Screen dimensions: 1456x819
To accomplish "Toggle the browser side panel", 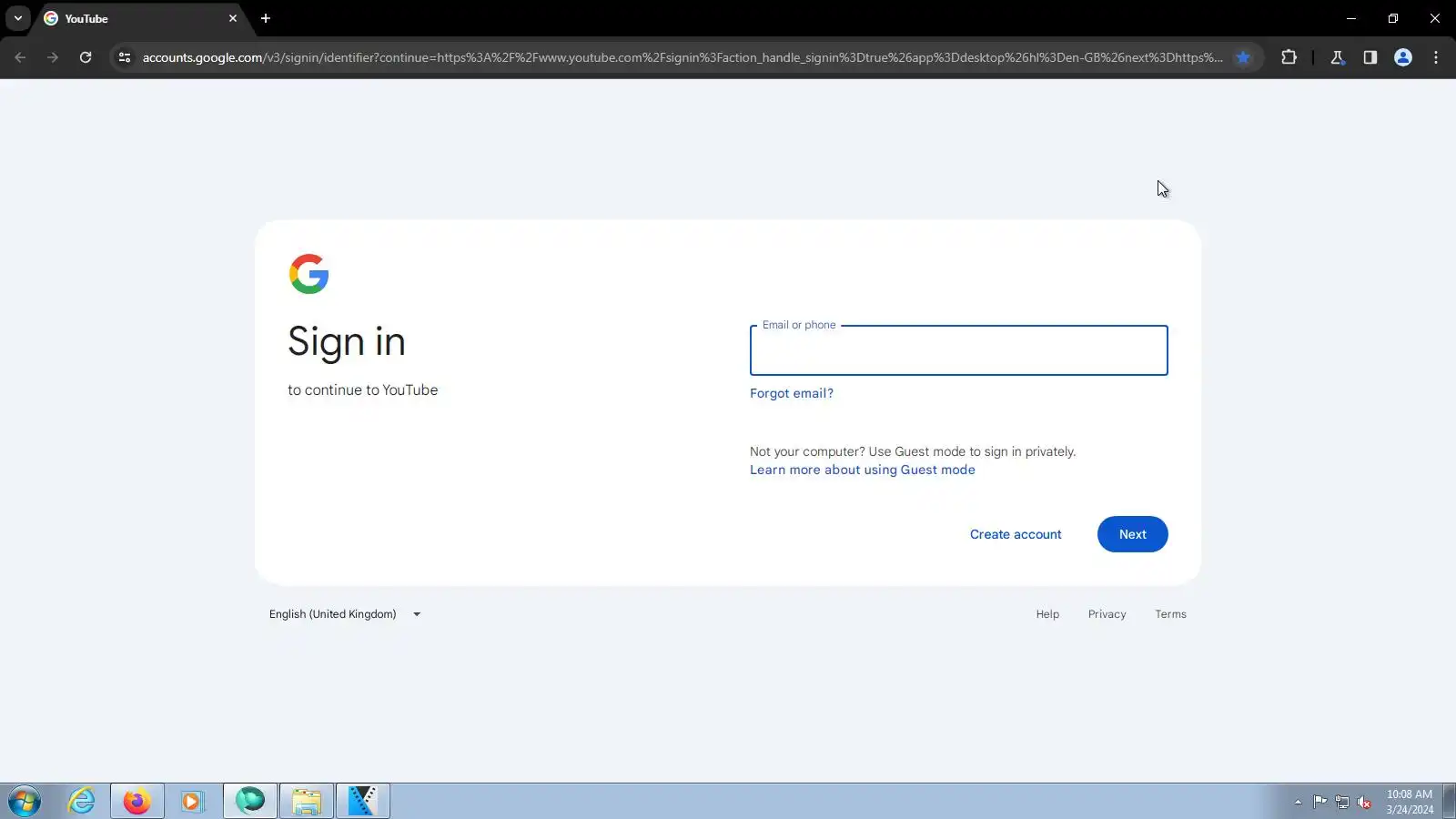I will pyautogui.click(x=1370, y=57).
